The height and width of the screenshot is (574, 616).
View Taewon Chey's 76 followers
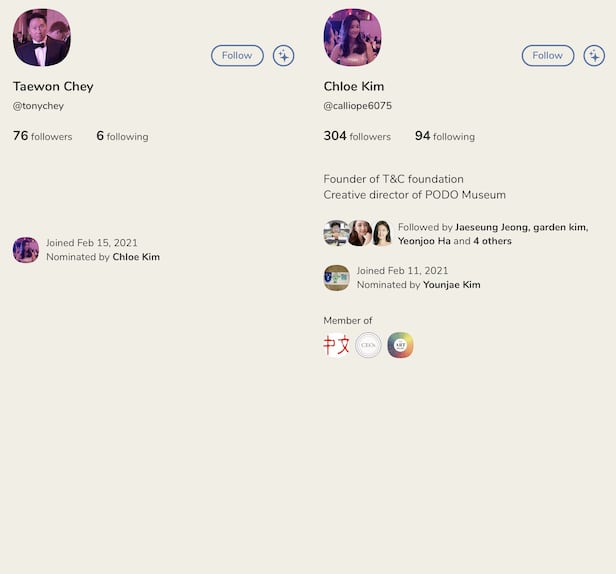tap(42, 136)
